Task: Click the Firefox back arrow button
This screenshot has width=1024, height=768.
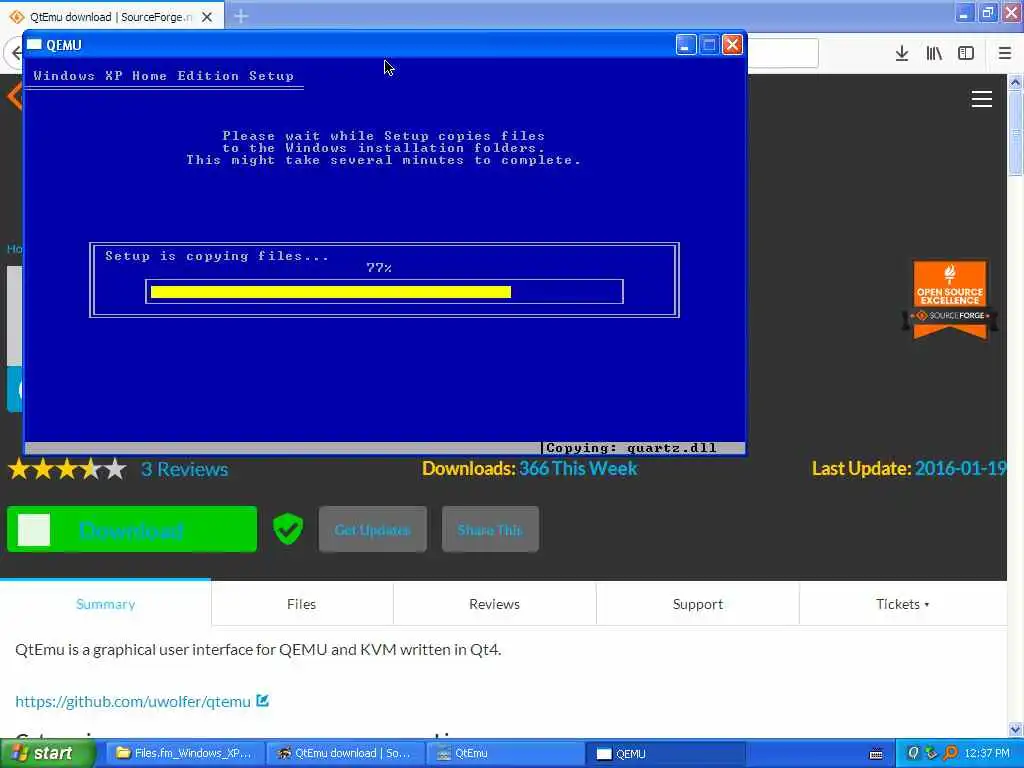Action: pyautogui.click(x=14, y=54)
